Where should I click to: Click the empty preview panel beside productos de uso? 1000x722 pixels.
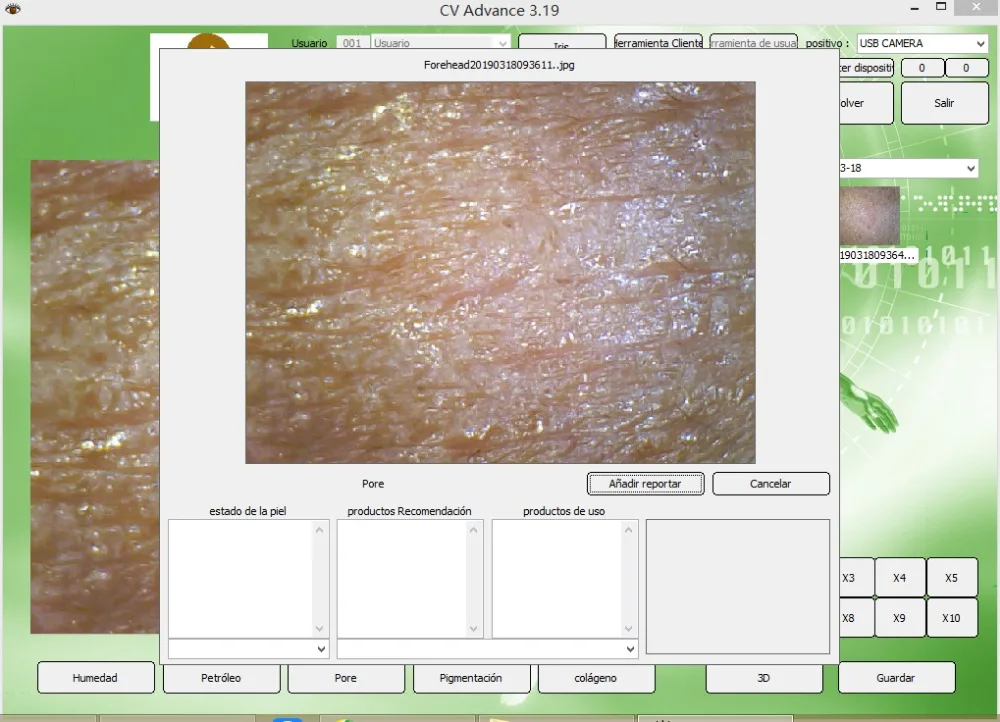[x=738, y=586]
